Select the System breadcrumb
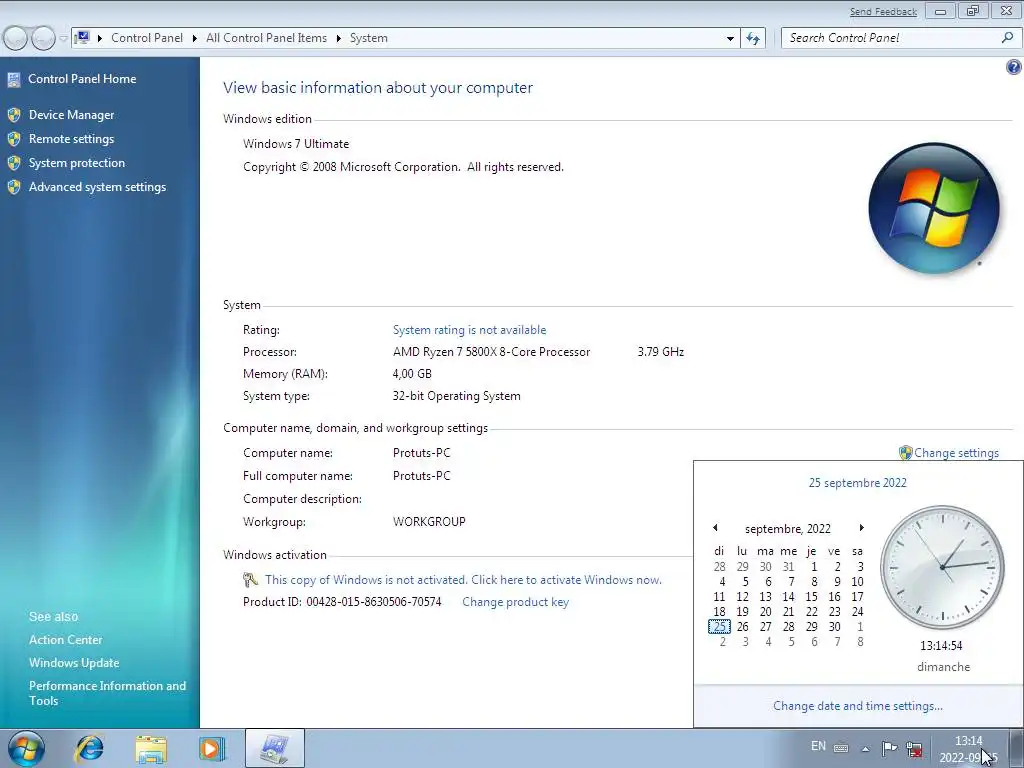1024x768 pixels. [368, 38]
